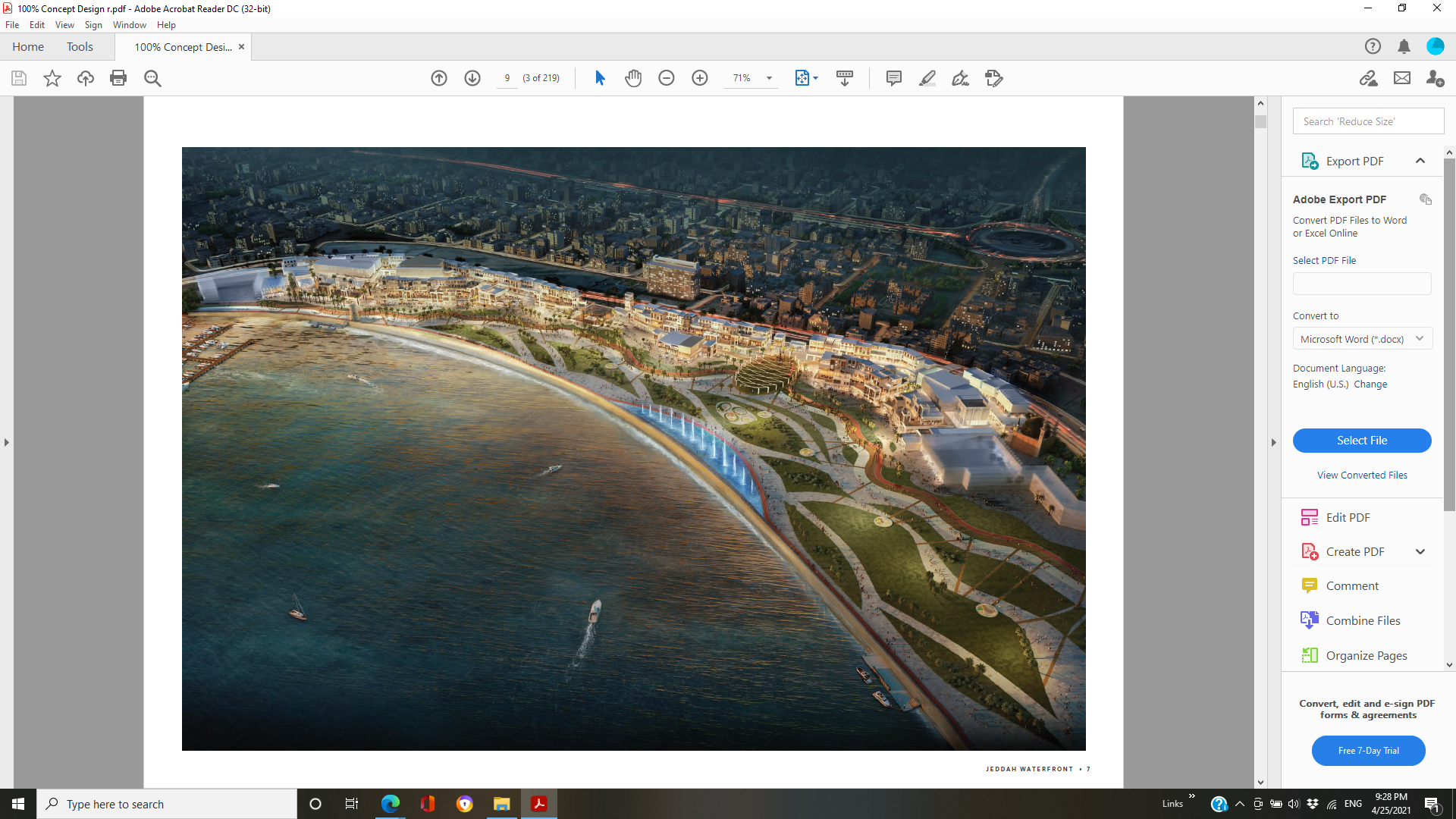This screenshot has height=819, width=1456.
Task: Open the Window menu
Action: pos(130,25)
